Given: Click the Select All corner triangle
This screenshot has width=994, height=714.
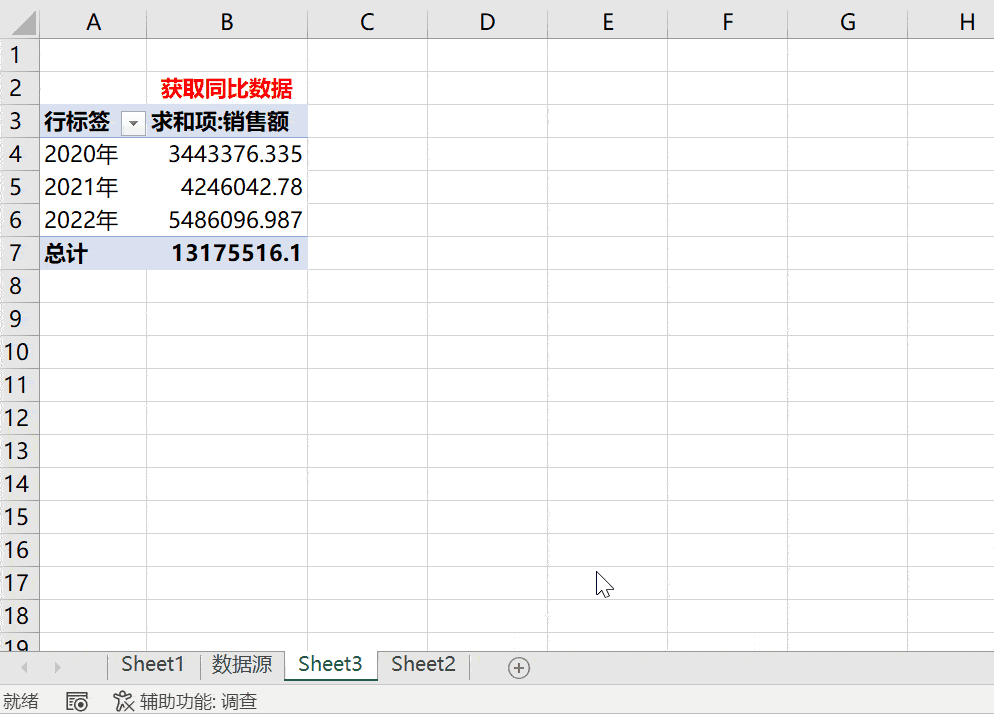Looking at the screenshot, I should (24, 23).
